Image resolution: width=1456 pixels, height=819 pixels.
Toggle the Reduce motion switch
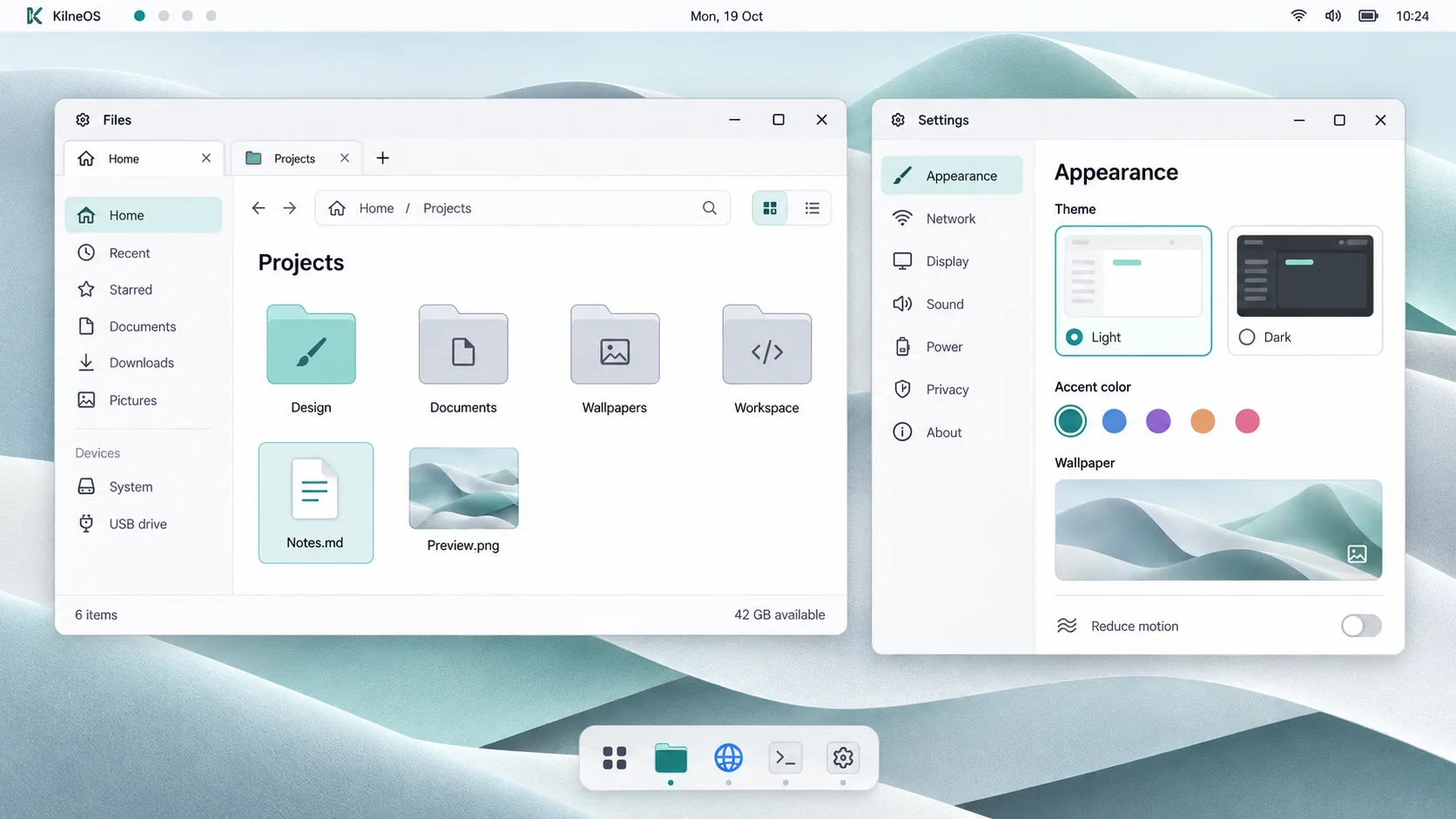tap(1361, 626)
